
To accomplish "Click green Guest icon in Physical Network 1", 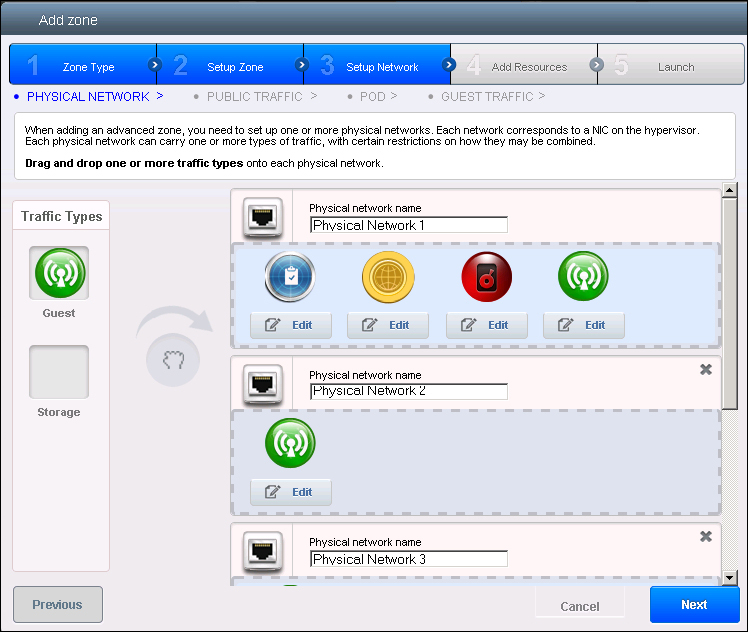I will [583, 277].
